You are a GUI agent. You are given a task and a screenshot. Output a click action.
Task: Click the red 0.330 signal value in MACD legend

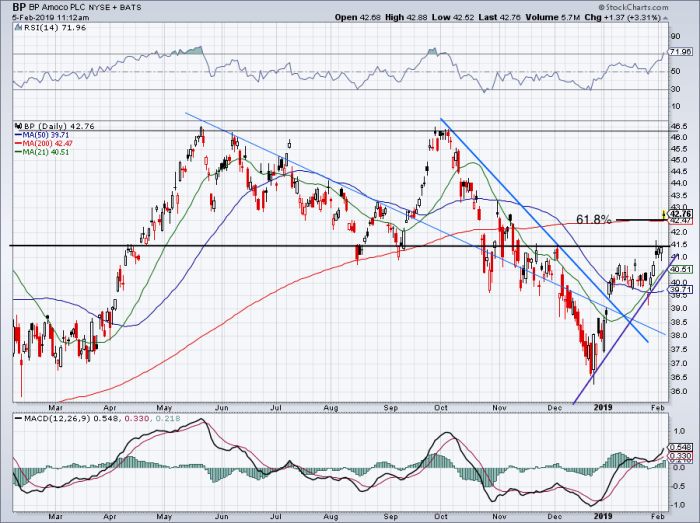pyautogui.click(x=135, y=419)
